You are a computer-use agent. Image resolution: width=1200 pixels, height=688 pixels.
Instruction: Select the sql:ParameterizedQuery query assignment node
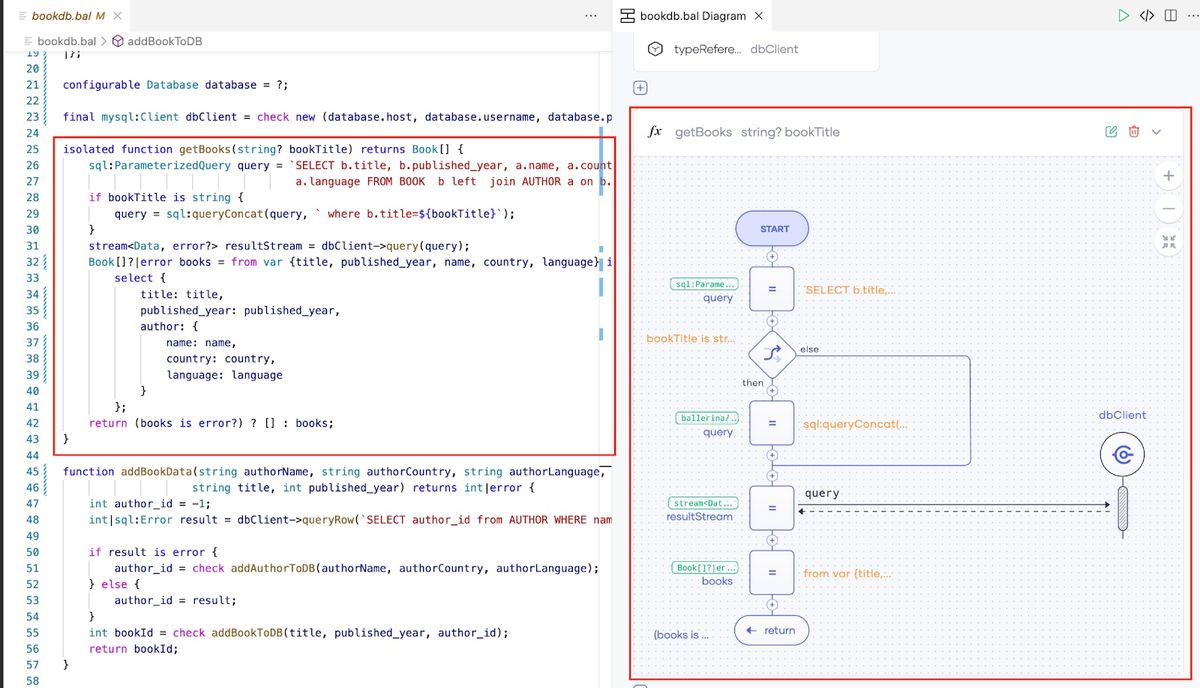coord(772,289)
